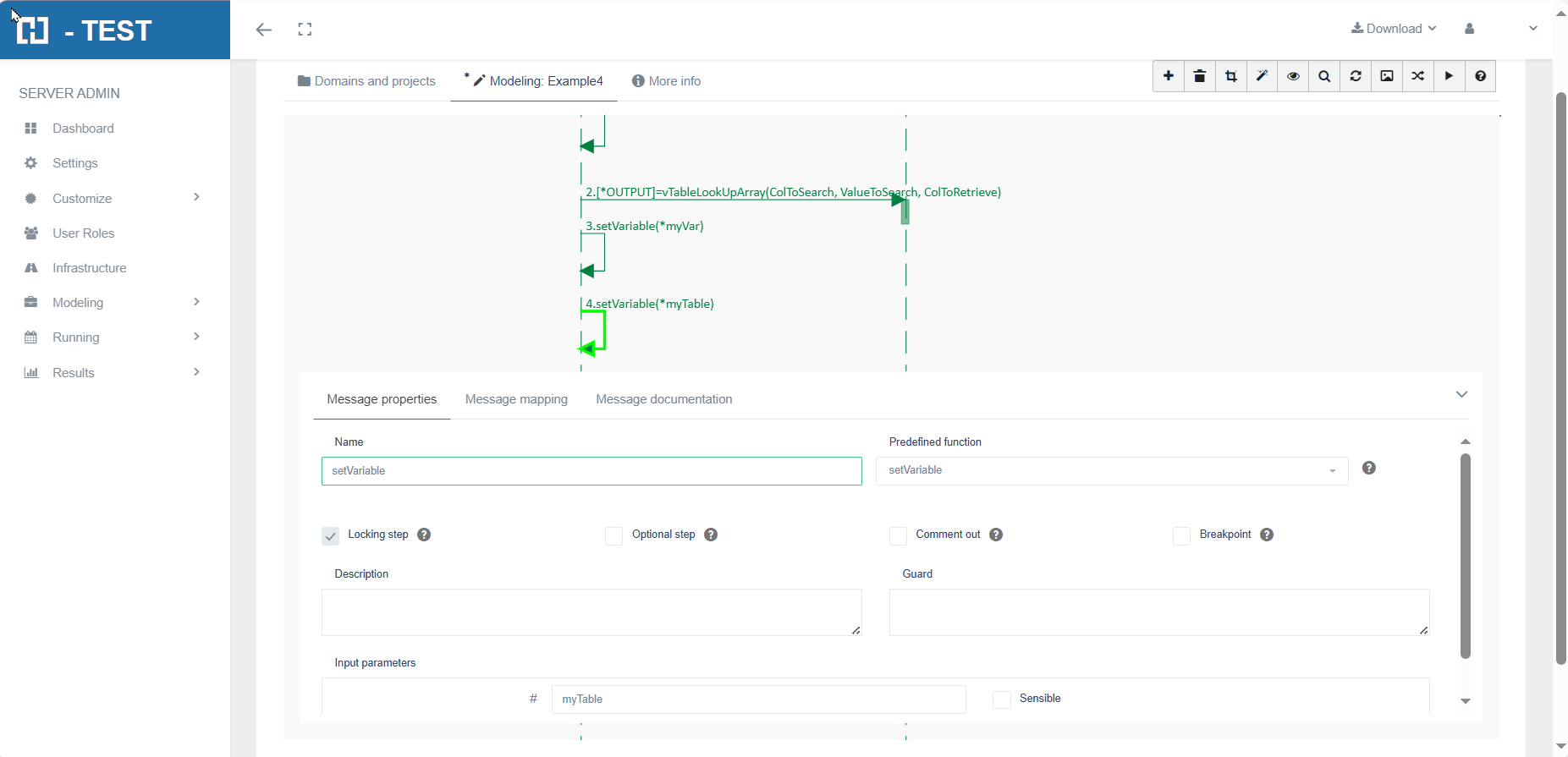Open the Download dropdown menu
Image resolution: width=1568 pixels, height=757 pixels.
1394,29
